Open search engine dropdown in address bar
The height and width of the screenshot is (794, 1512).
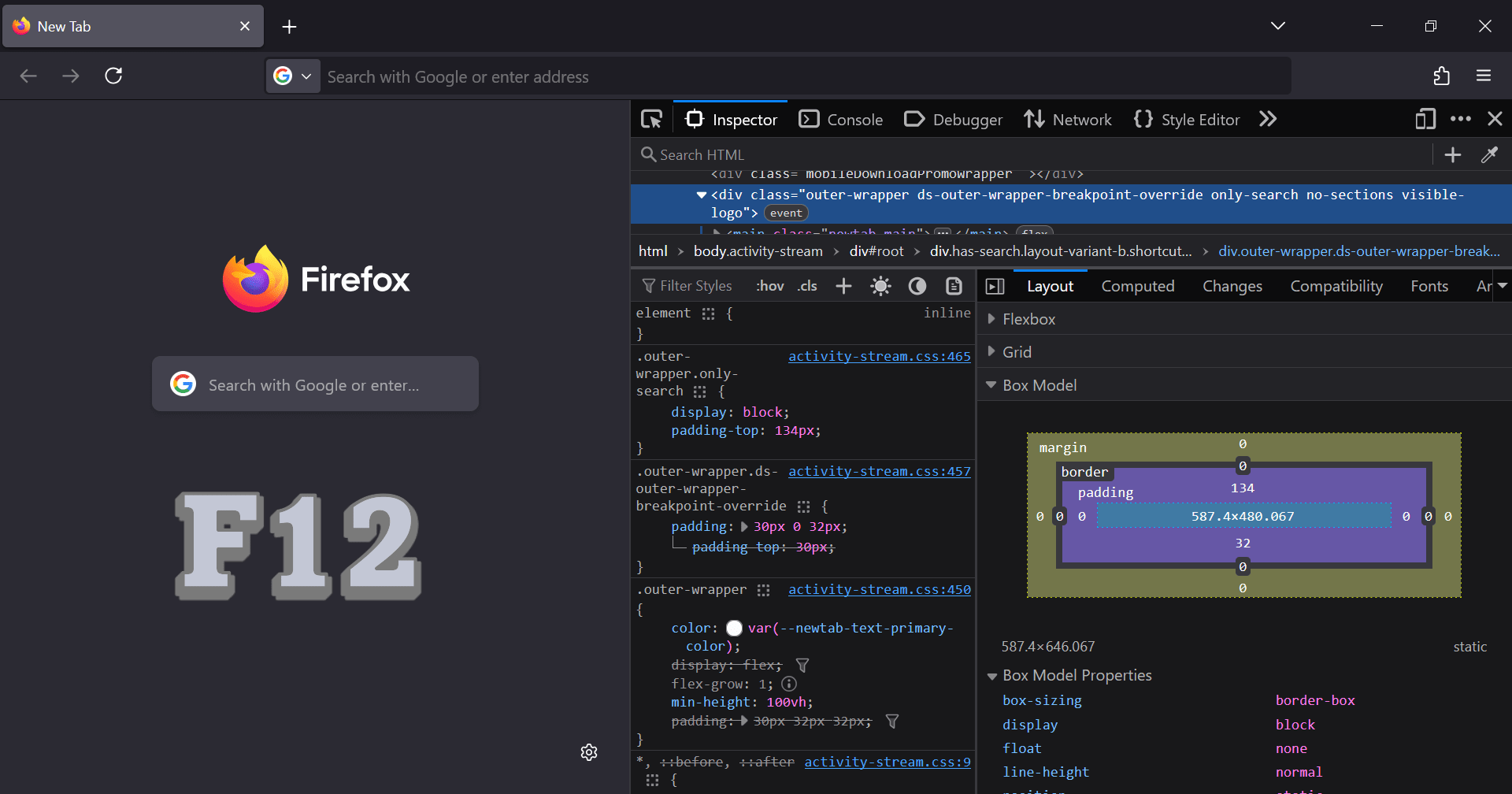tap(293, 76)
